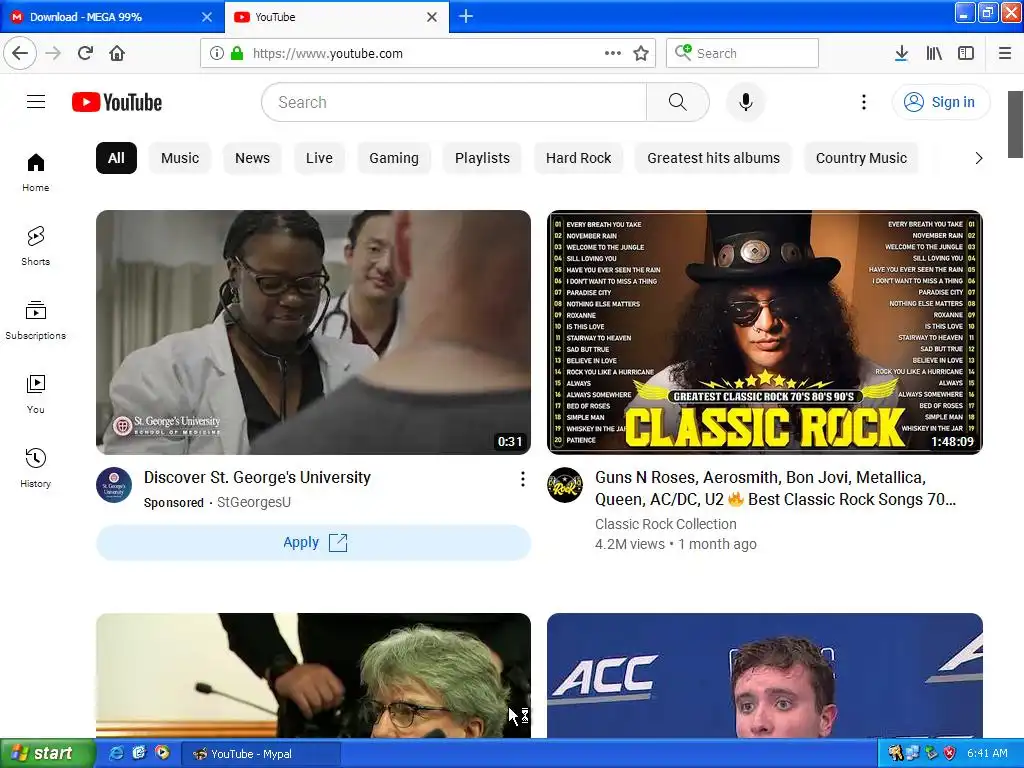Screen dimensions: 1024x768
Task: Open the You section in sidebar
Action: point(36,394)
